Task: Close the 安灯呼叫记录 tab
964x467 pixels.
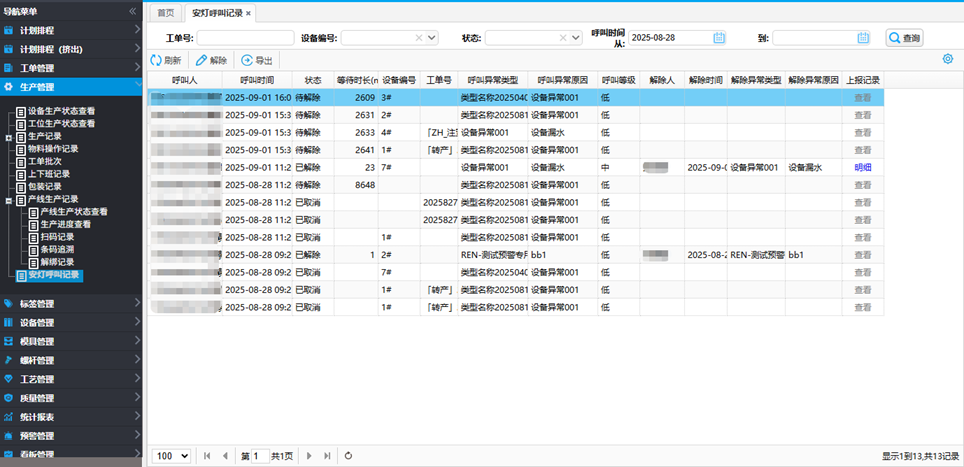Action: click(x=249, y=13)
